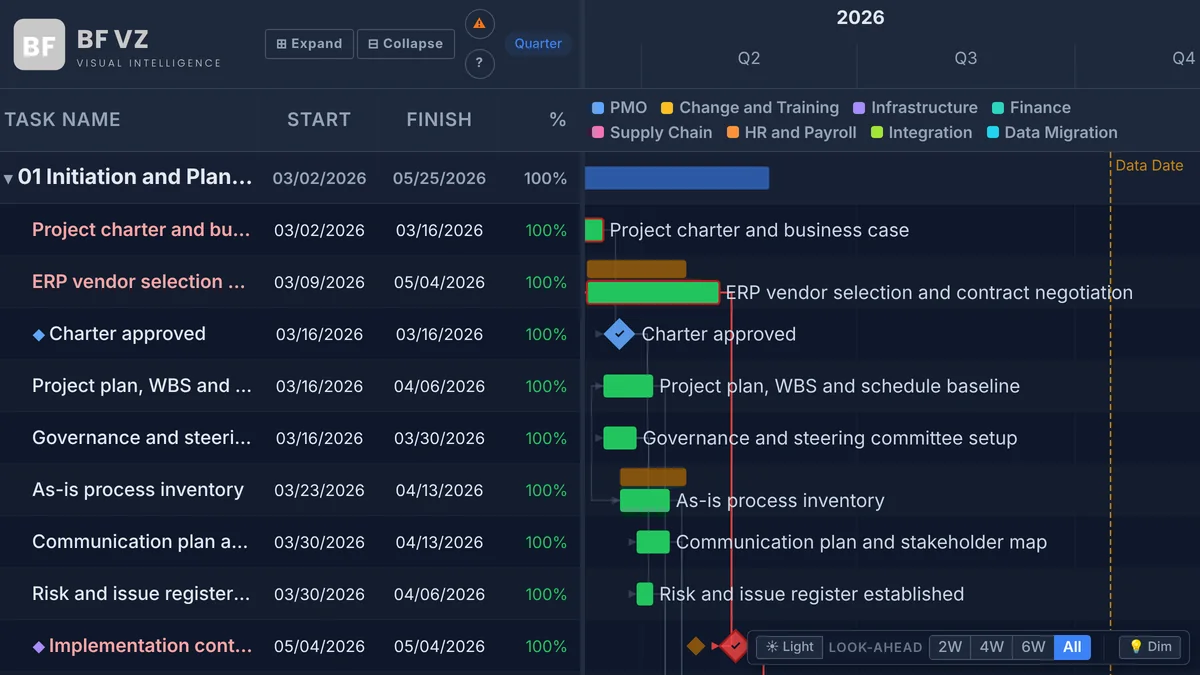Screen dimensions: 1200x675
Task: Click the As-is process inventory green bar
Action: click(x=645, y=500)
